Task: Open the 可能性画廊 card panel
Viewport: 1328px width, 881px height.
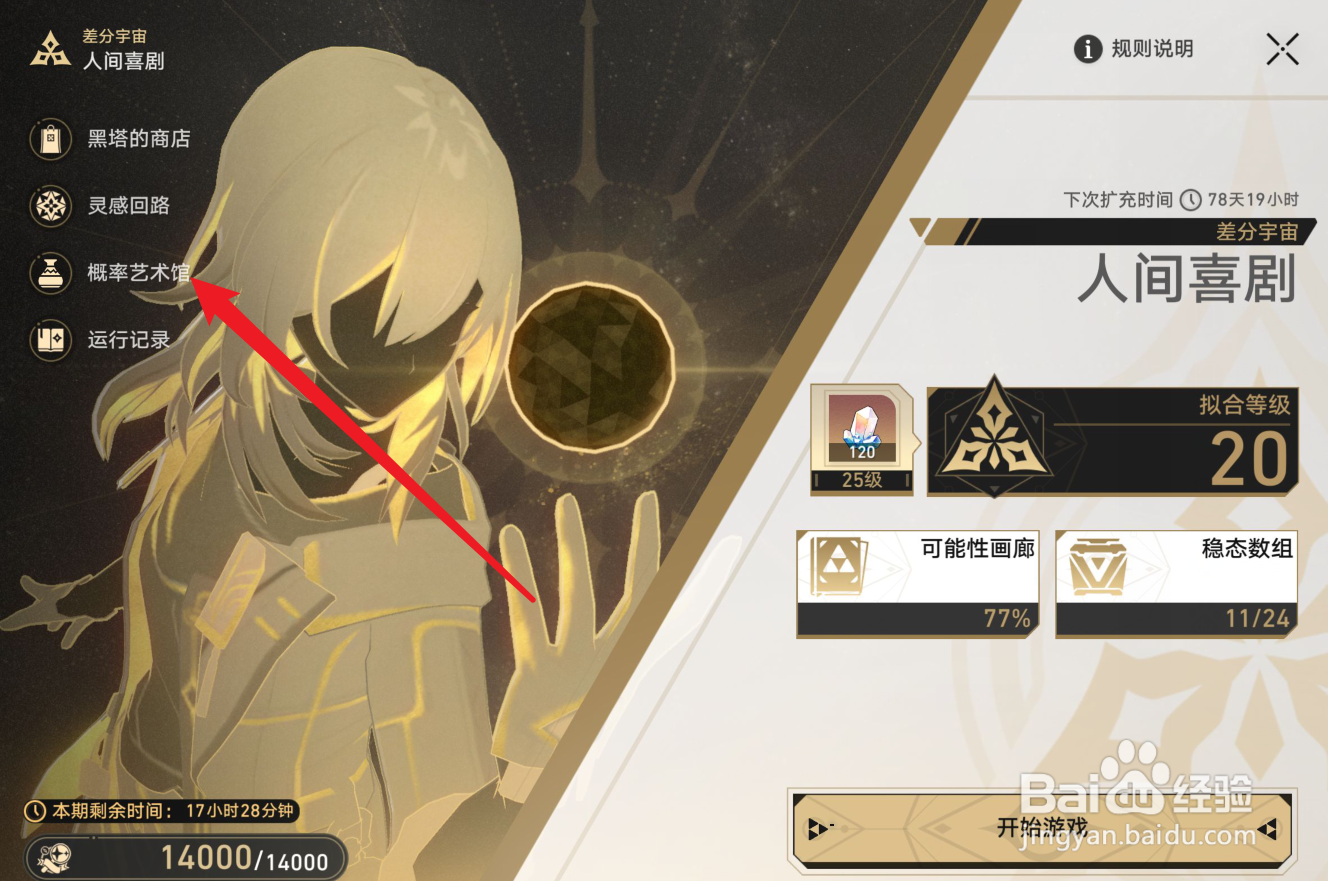Action: point(918,583)
